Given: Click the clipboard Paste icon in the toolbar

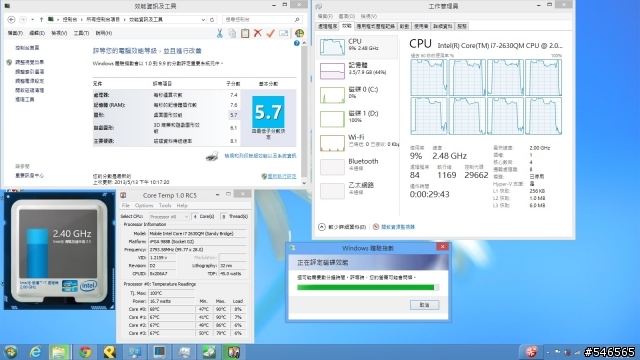Looking at the screenshot, I should click(245, 33).
